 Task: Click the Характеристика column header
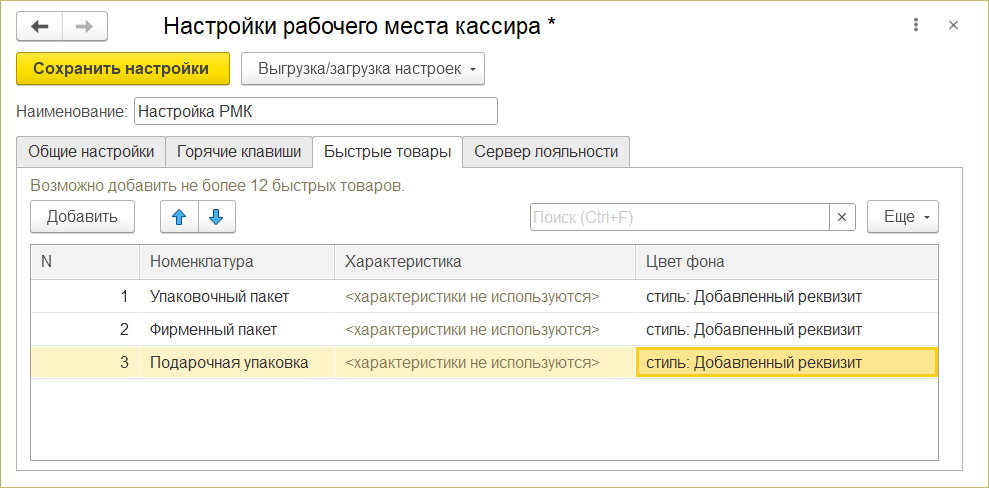tap(484, 262)
